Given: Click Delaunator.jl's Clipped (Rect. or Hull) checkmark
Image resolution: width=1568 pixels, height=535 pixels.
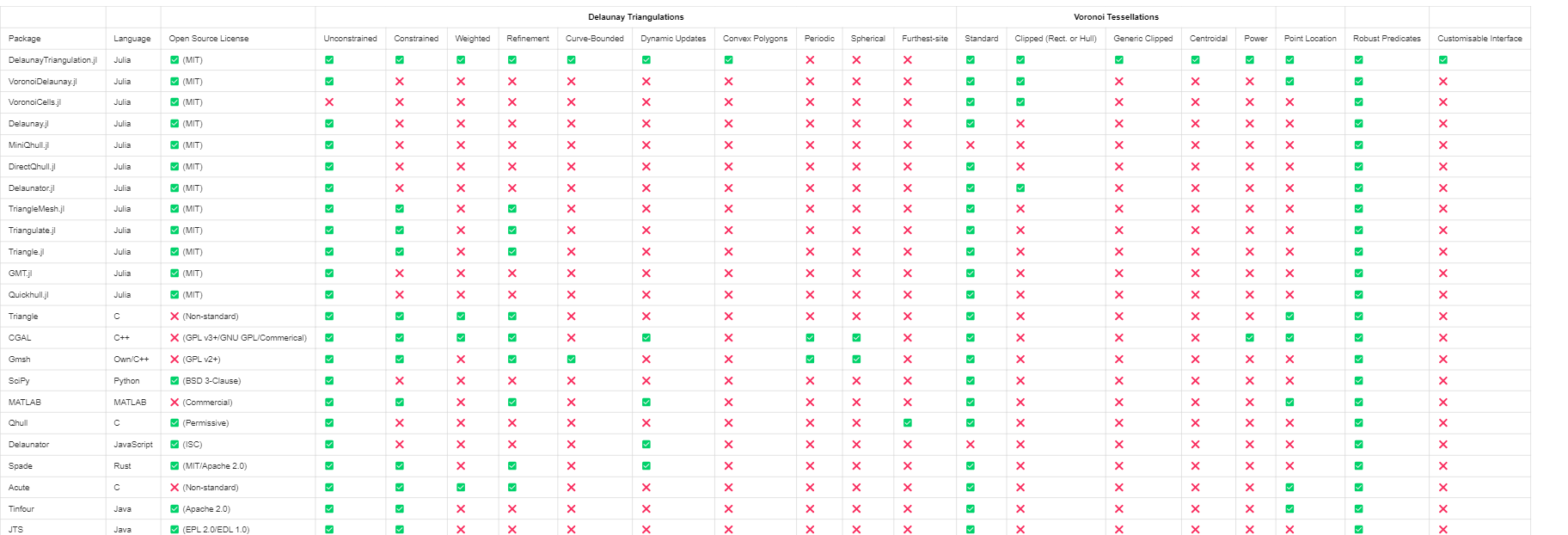Looking at the screenshot, I should (x=1020, y=188).
